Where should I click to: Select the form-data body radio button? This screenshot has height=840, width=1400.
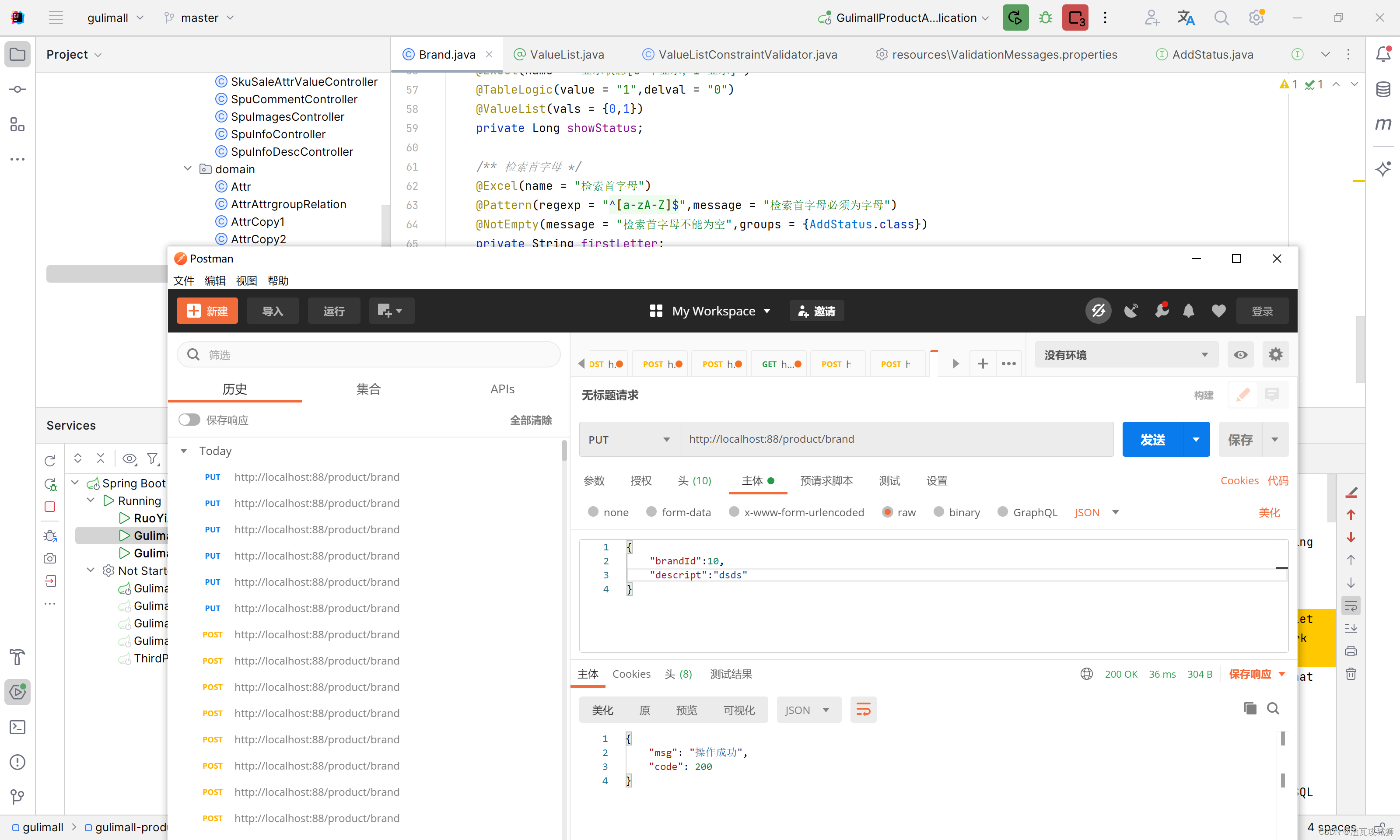[651, 512]
